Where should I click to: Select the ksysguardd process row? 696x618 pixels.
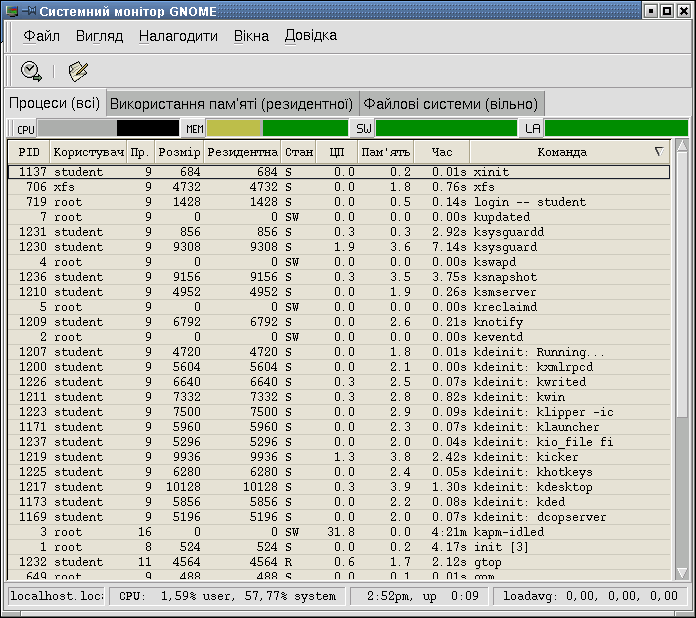pyautogui.click(x=339, y=232)
